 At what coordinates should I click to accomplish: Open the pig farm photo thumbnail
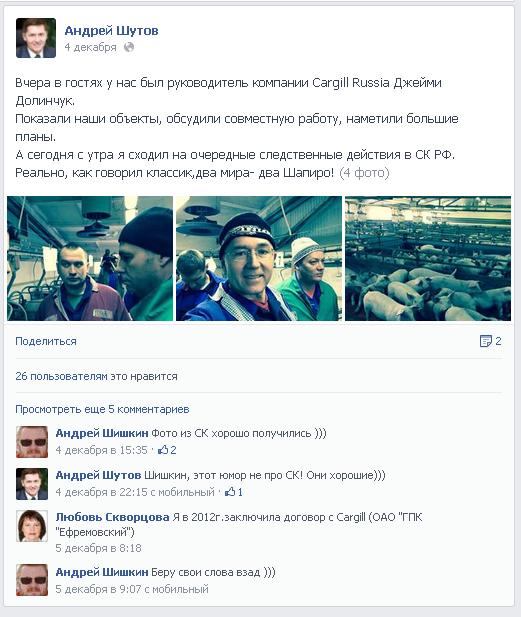[428, 259]
